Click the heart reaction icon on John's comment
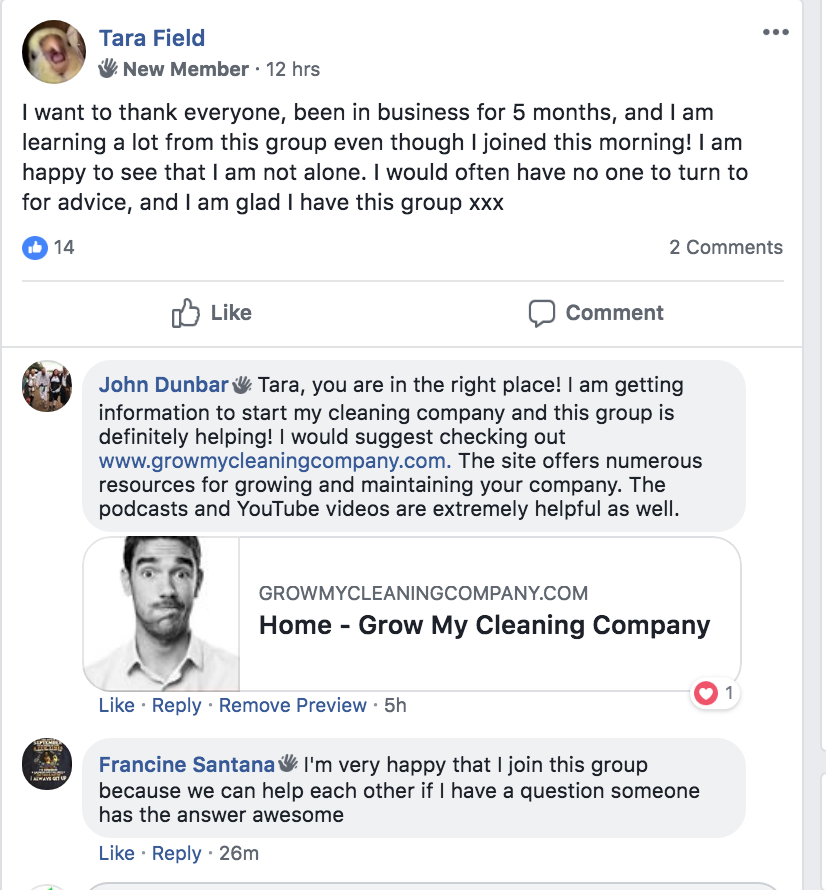This screenshot has width=826, height=890. pos(707,693)
